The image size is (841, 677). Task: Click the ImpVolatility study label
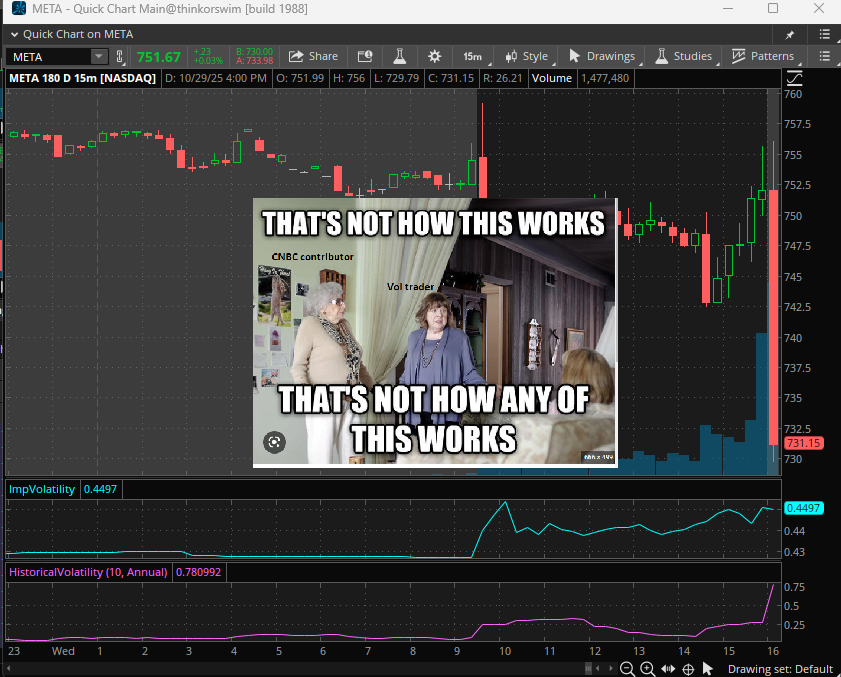pos(42,489)
